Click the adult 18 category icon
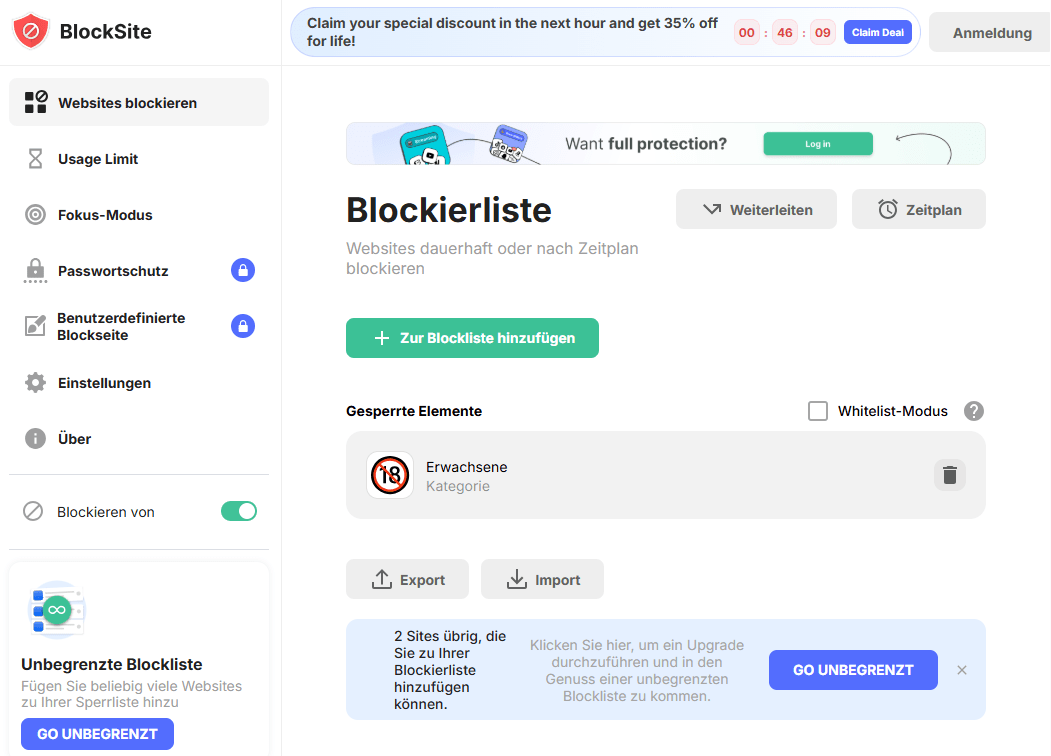The height and width of the screenshot is (756, 1051). pos(390,475)
